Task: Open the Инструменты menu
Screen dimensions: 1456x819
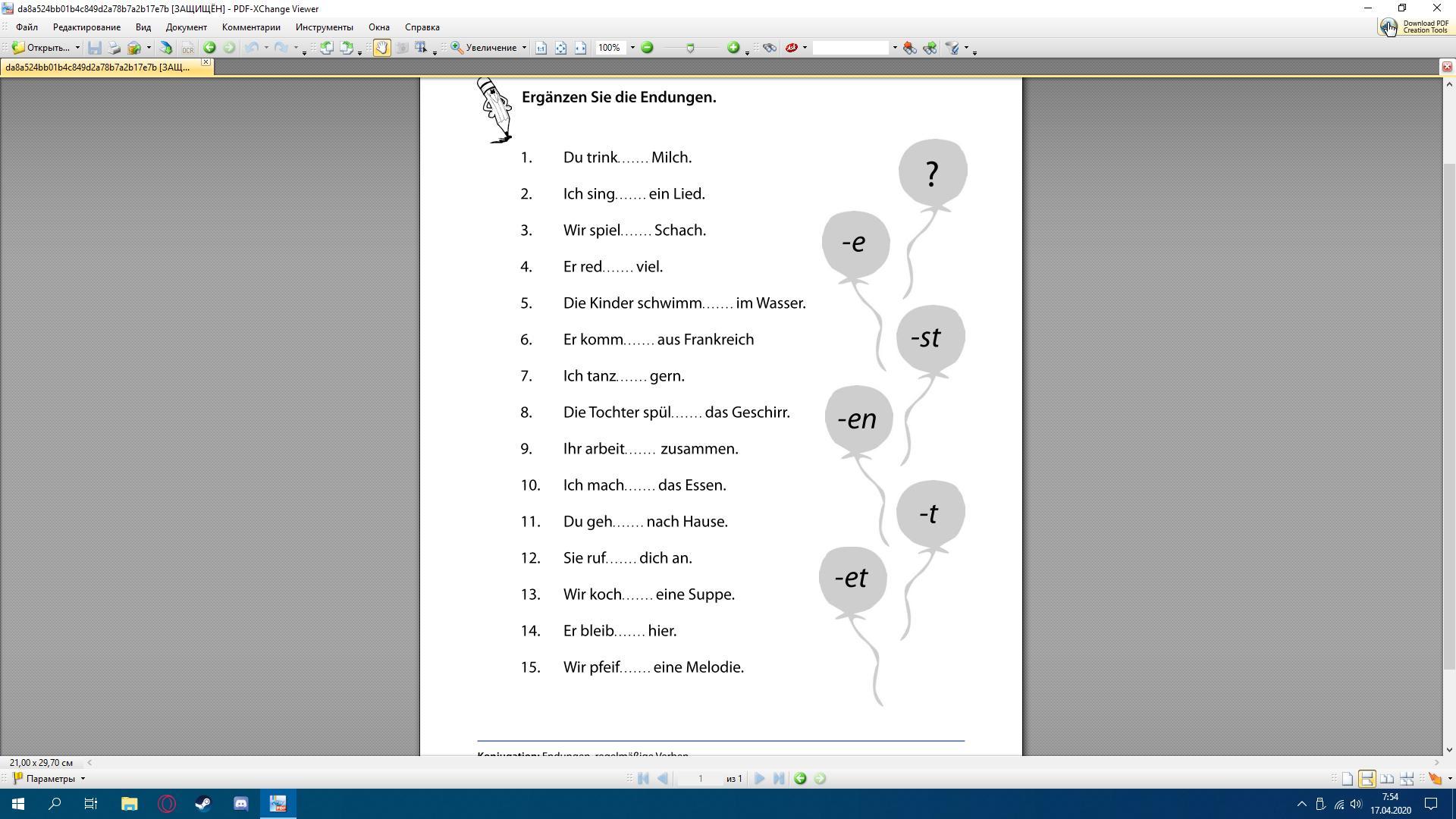Action: pyautogui.click(x=324, y=27)
